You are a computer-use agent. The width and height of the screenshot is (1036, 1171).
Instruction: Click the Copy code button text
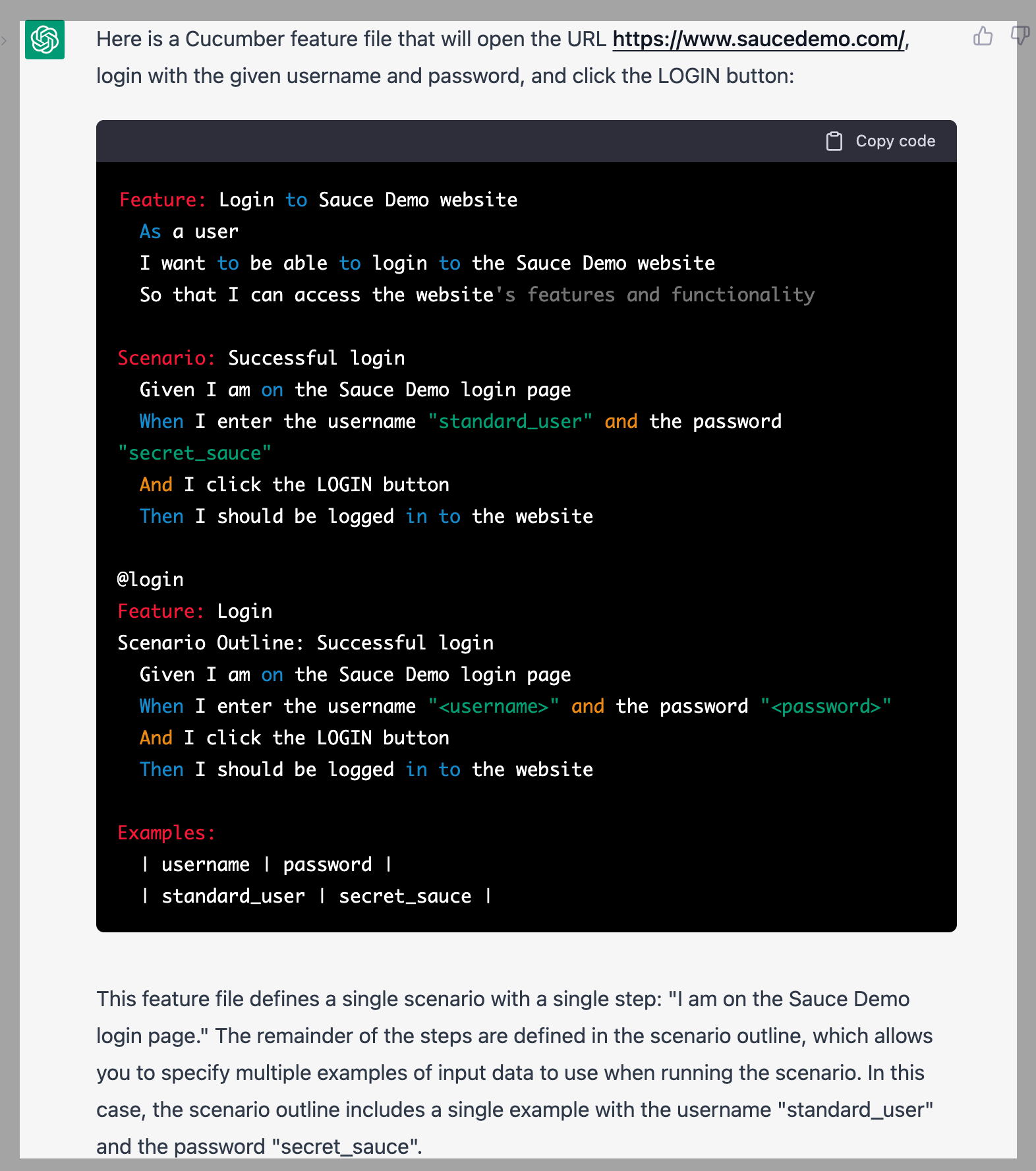895,141
